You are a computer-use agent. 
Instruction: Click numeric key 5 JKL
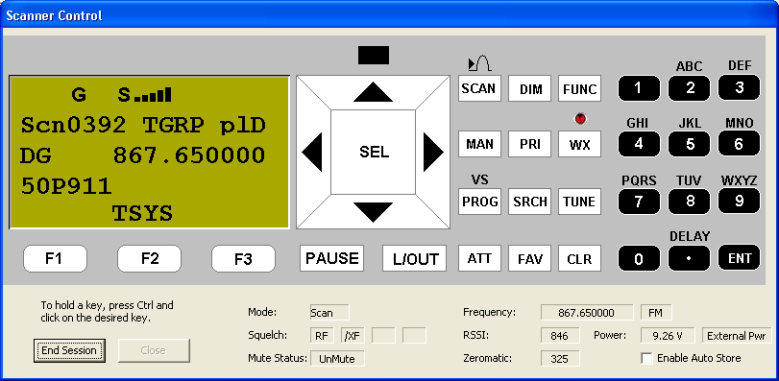pos(689,144)
